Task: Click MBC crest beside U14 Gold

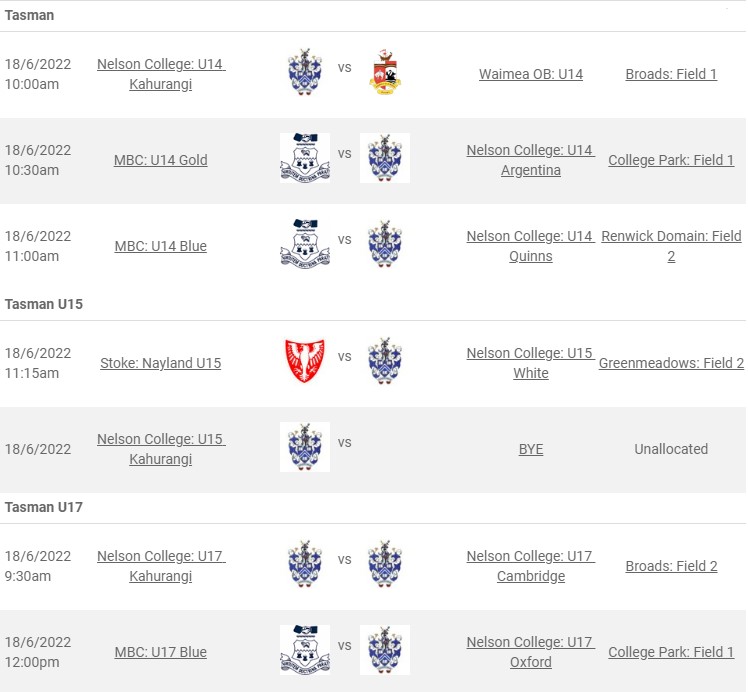Action: pos(305,158)
